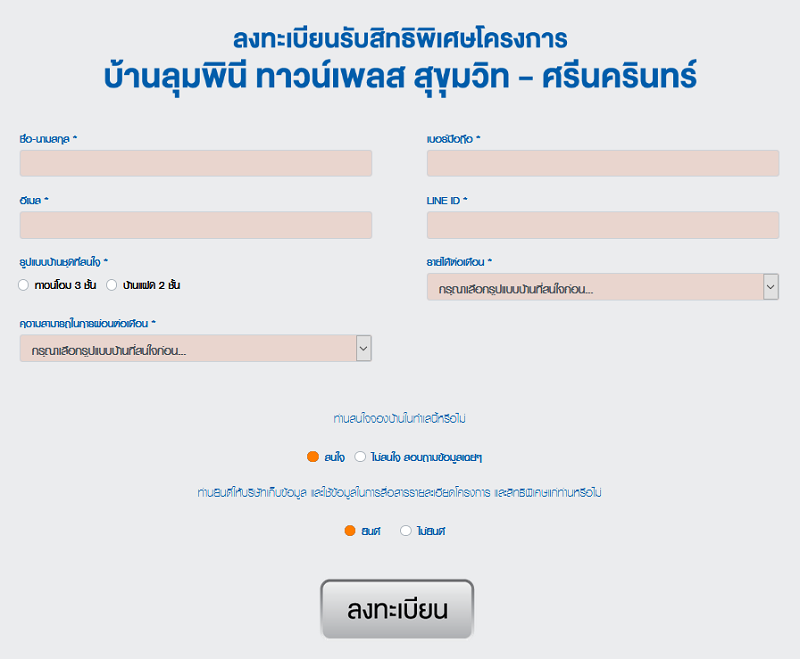Viewport: 800px width, 659px height.
Task: Focus the เบอร์มือถือ mobile number field
Action: pos(603,163)
